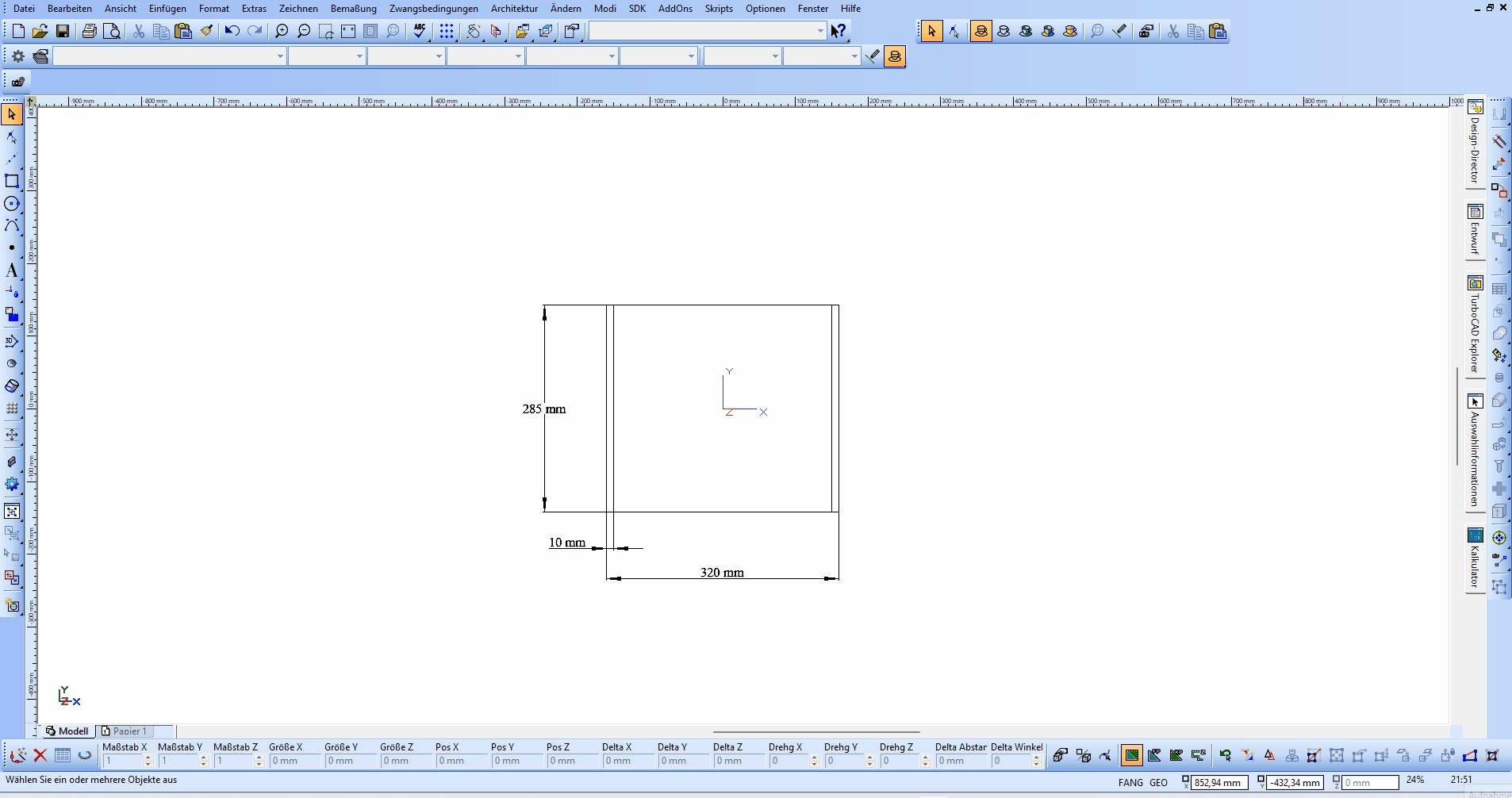Toggle the active Wireframe render cup icon
Screen dimensions: 1512x798
[x=981, y=31]
